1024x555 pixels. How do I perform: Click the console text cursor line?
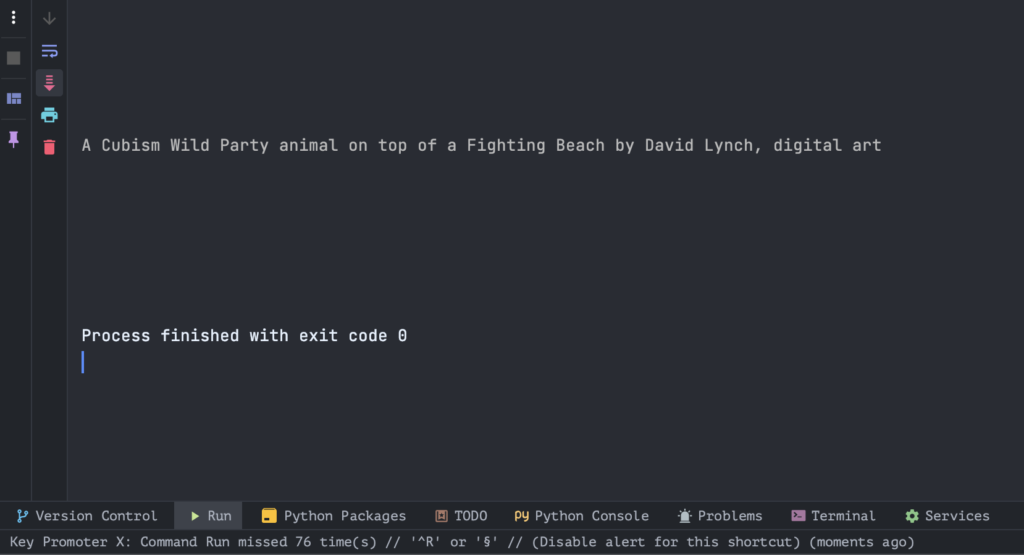[83, 362]
